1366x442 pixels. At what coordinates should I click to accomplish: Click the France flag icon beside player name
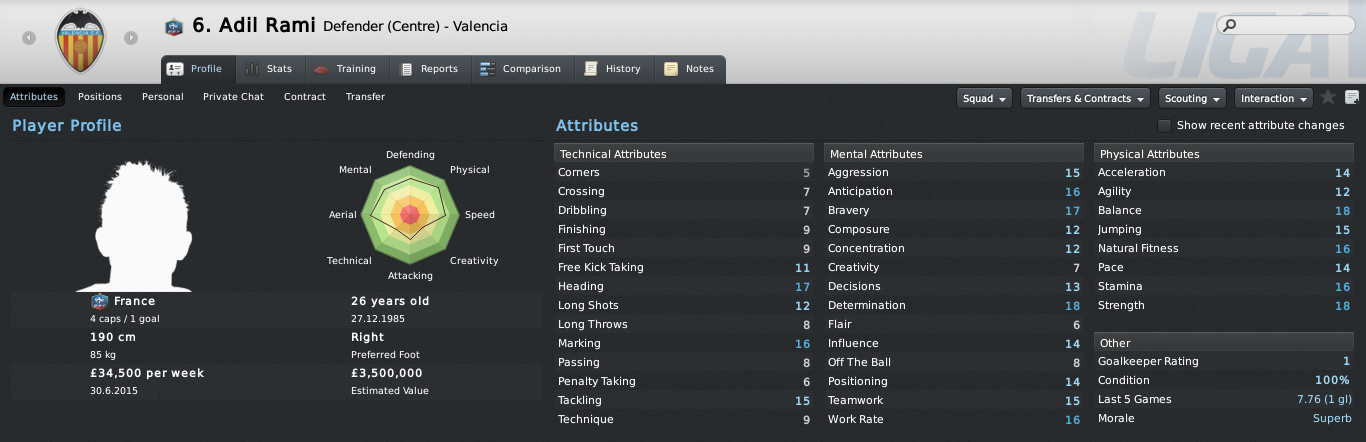(174, 26)
